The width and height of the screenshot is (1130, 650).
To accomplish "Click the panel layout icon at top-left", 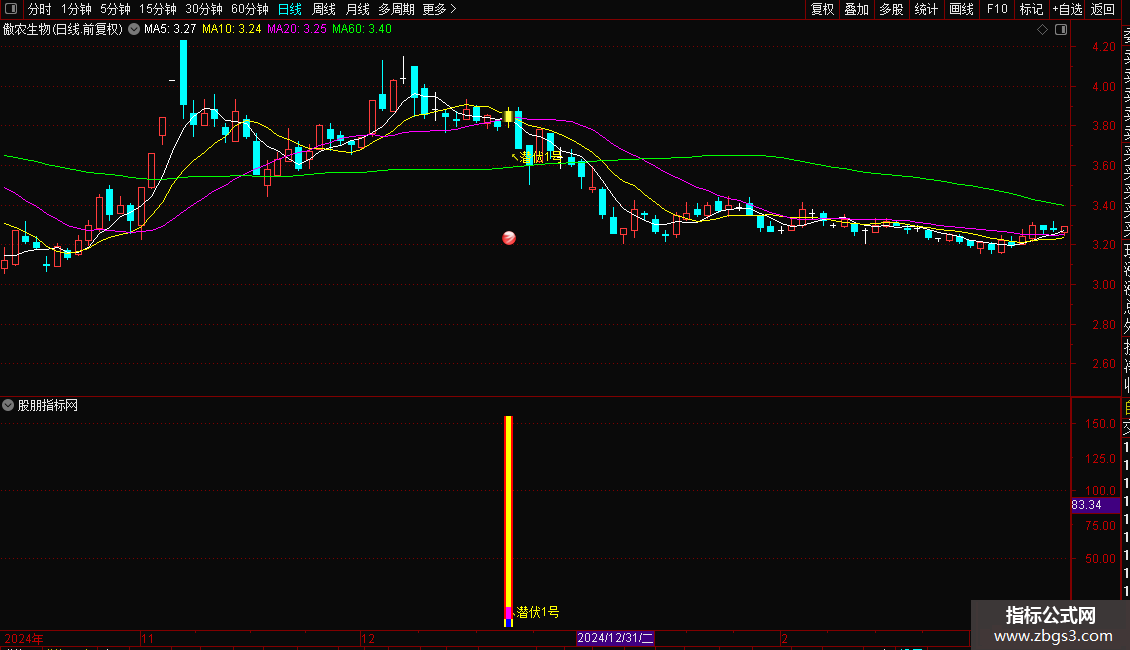I will pyautogui.click(x=11, y=9).
